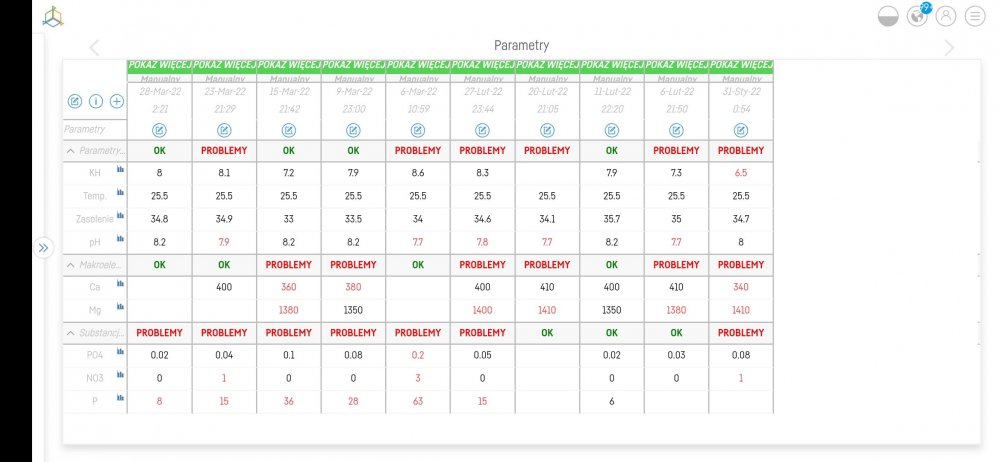Expand the side panel double-arrow
1000x462 pixels.
click(43, 248)
